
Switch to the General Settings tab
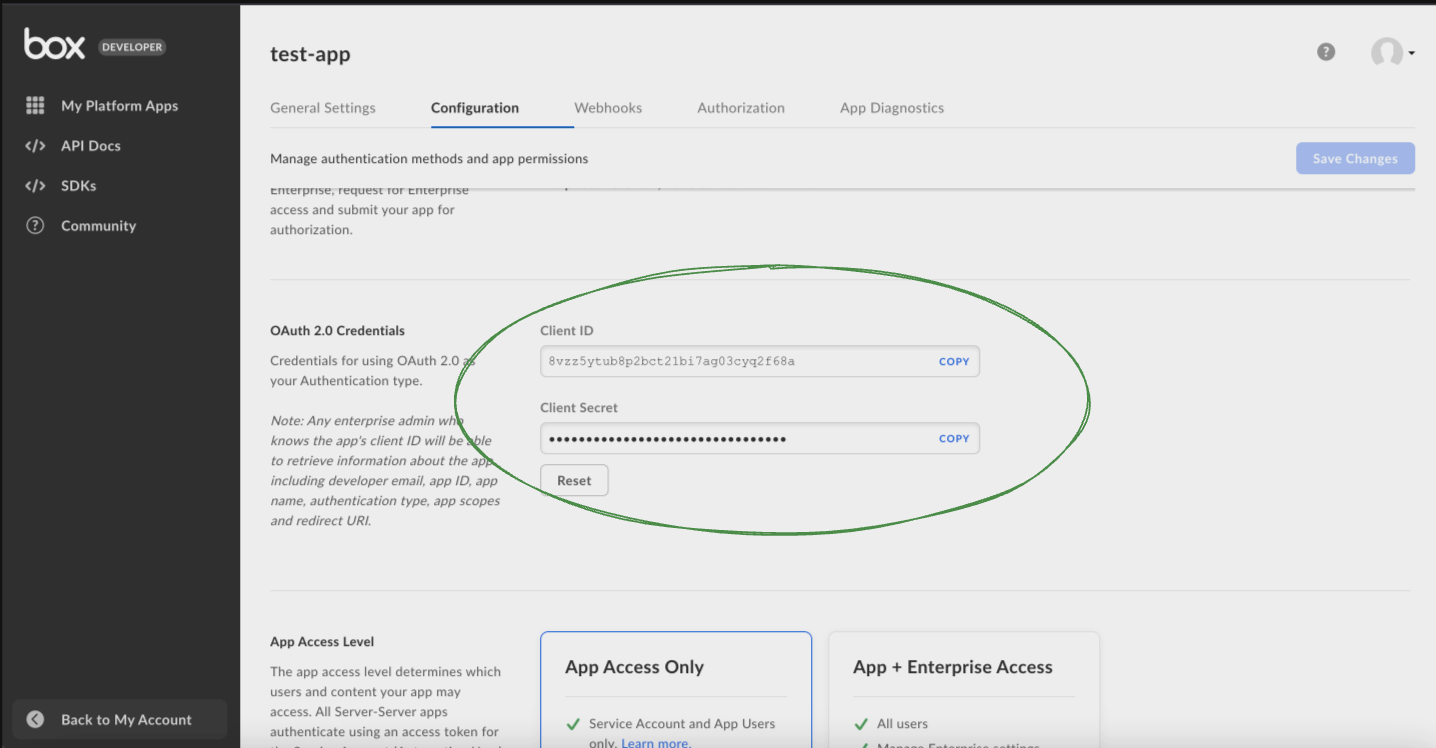(323, 108)
